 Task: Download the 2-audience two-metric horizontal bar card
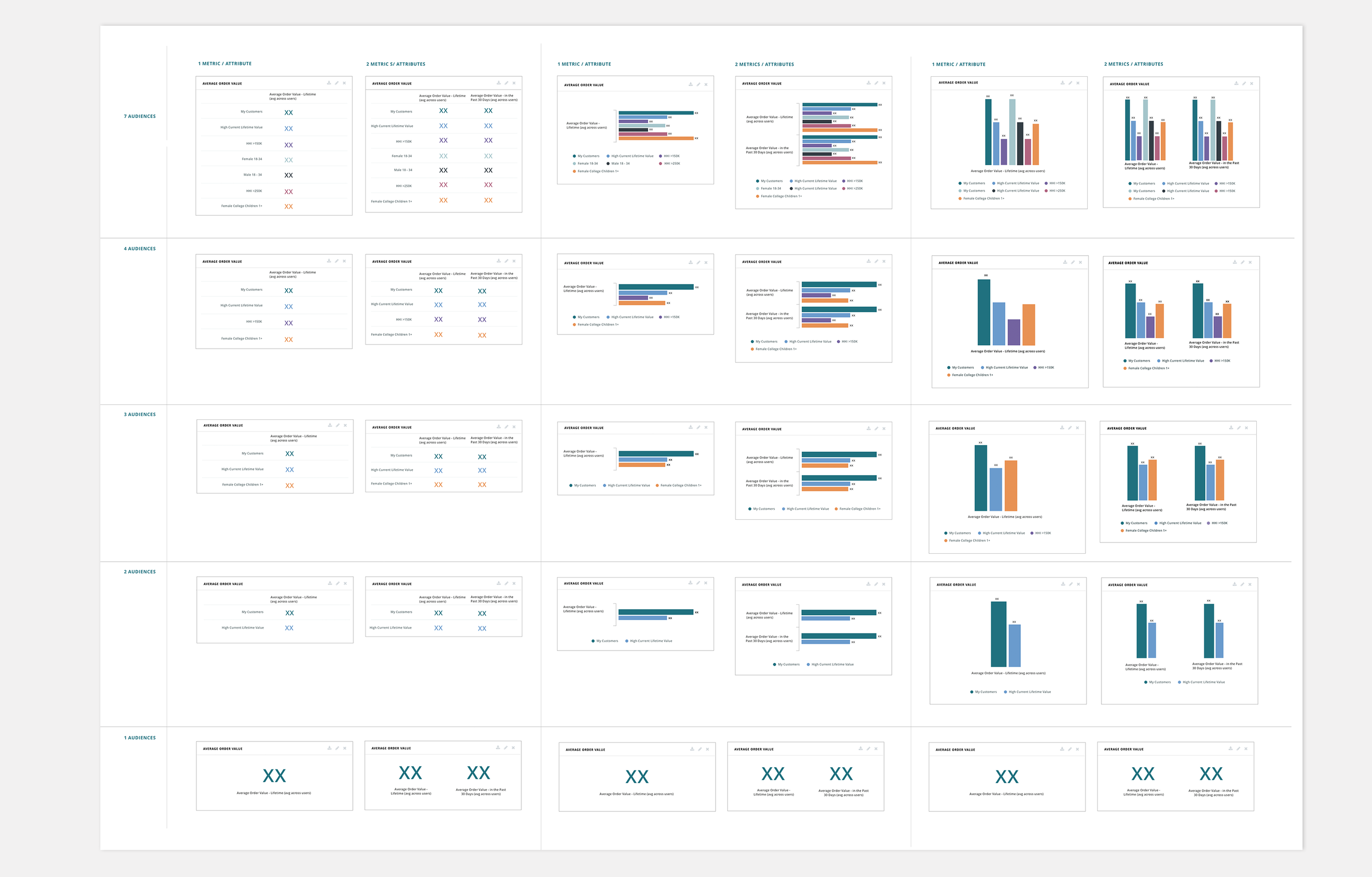(868, 584)
